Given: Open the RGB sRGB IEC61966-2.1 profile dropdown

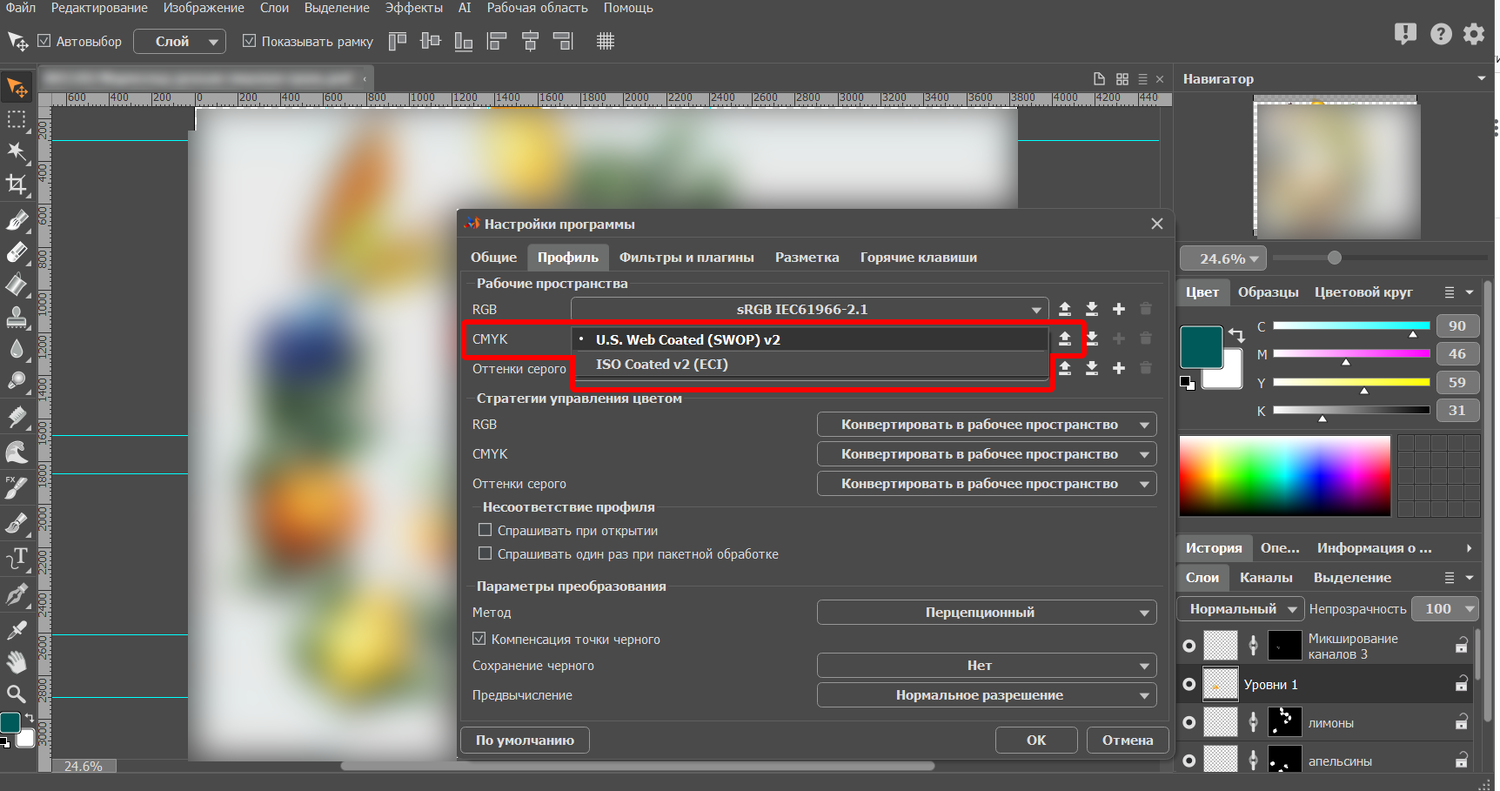Looking at the screenshot, I should point(809,310).
